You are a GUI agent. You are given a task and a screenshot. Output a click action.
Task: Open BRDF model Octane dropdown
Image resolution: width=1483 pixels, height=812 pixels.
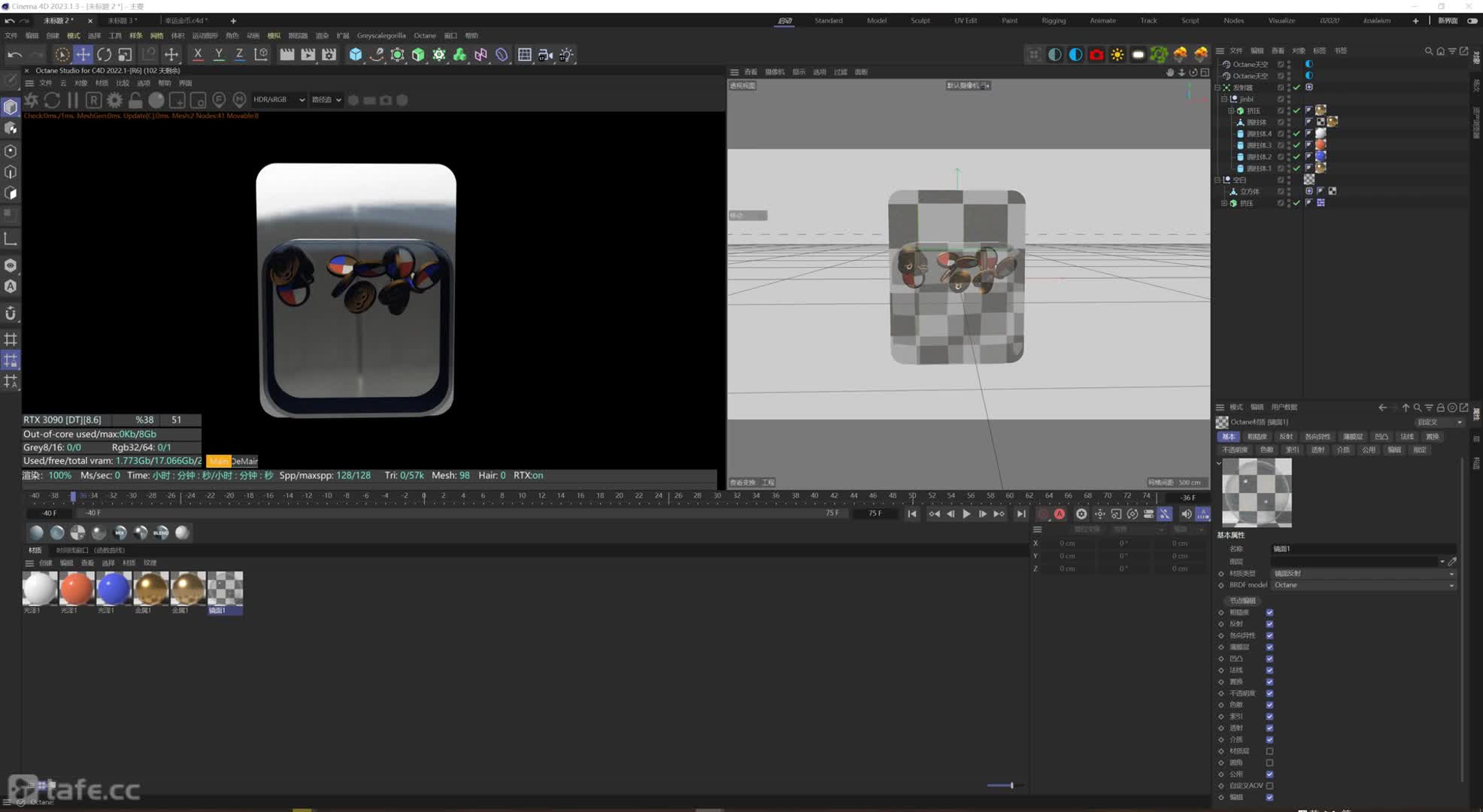click(1363, 585)
